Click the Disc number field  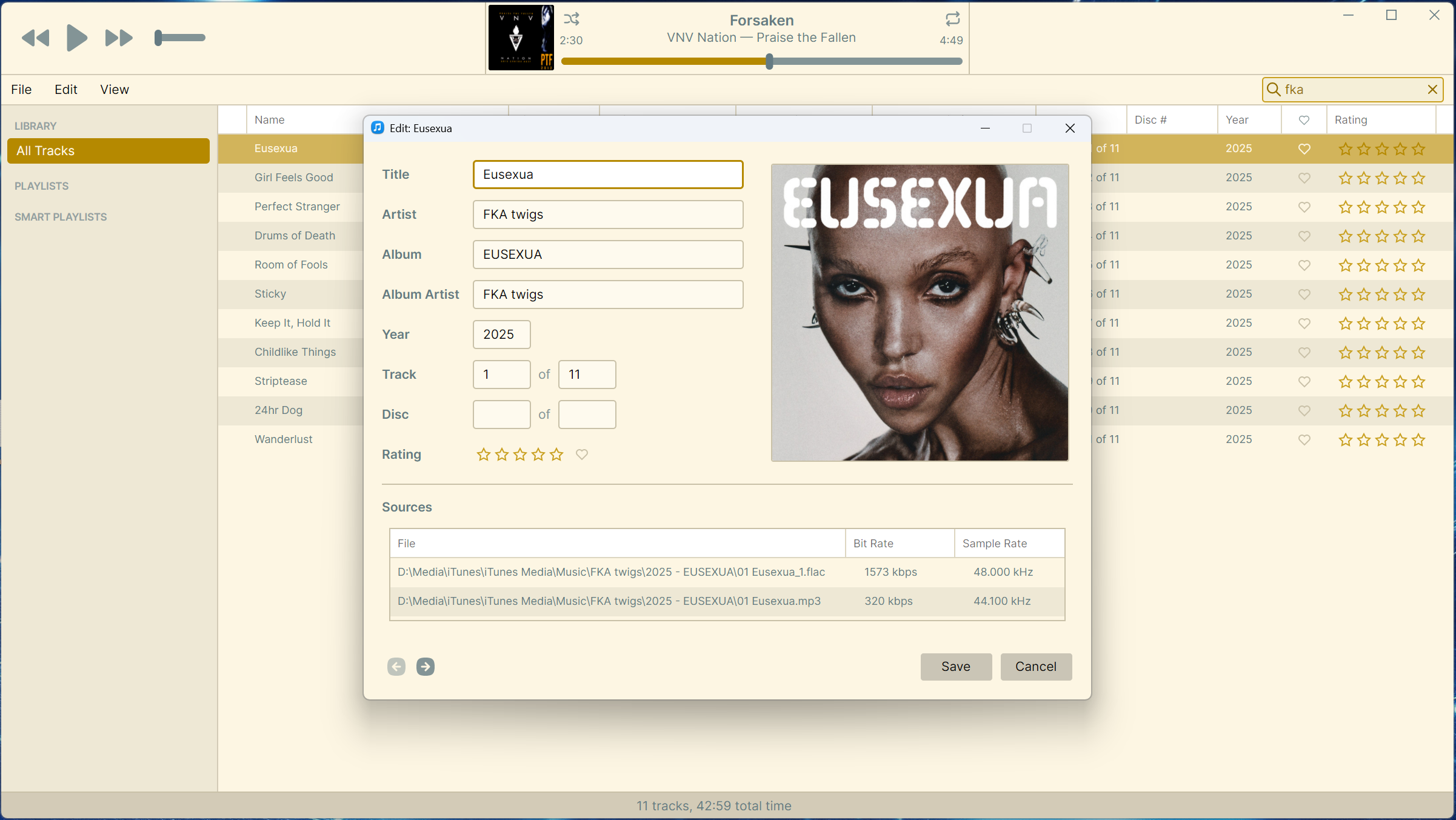tap(502, 415)
